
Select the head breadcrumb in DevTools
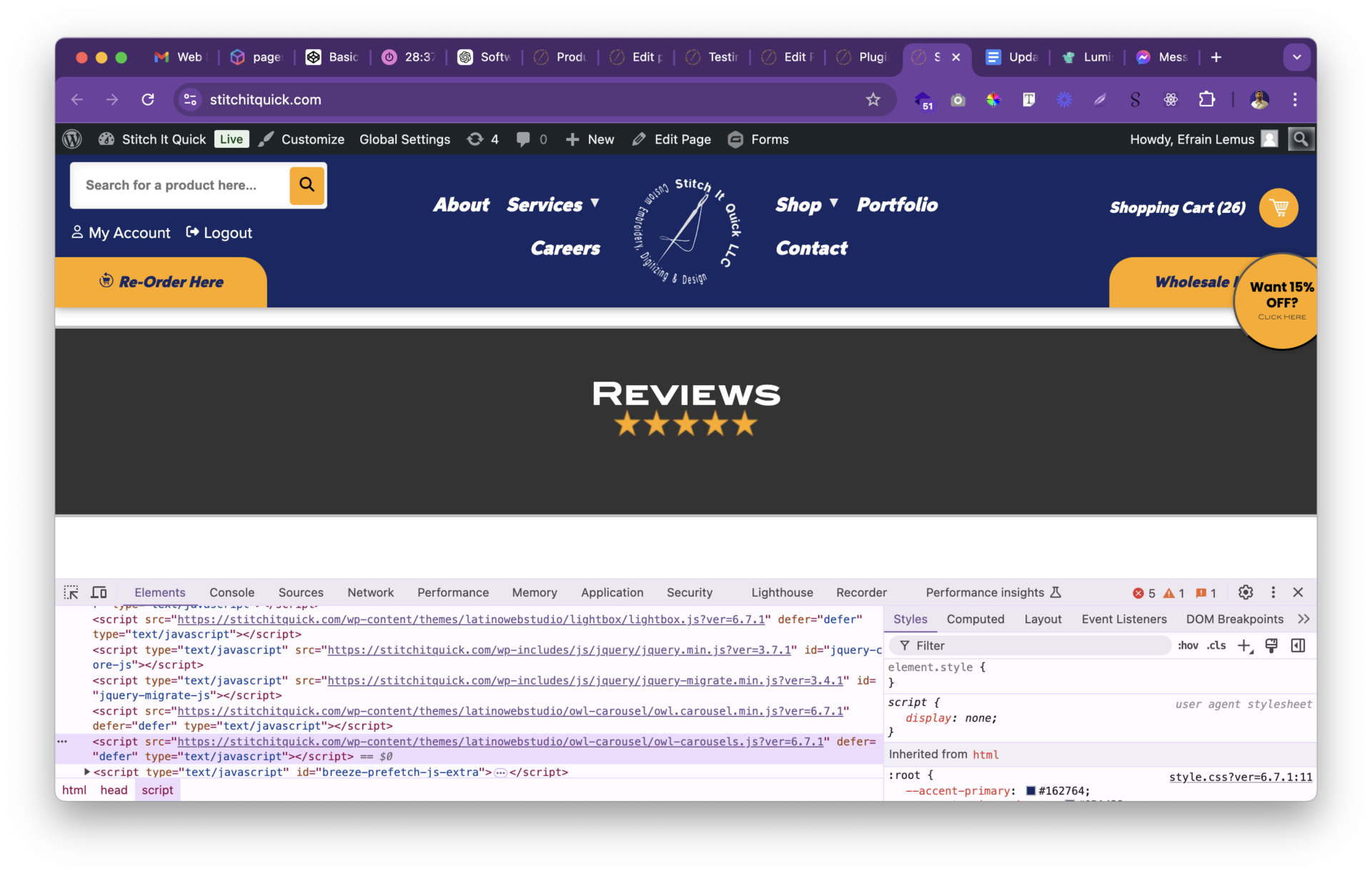(114, 790)
